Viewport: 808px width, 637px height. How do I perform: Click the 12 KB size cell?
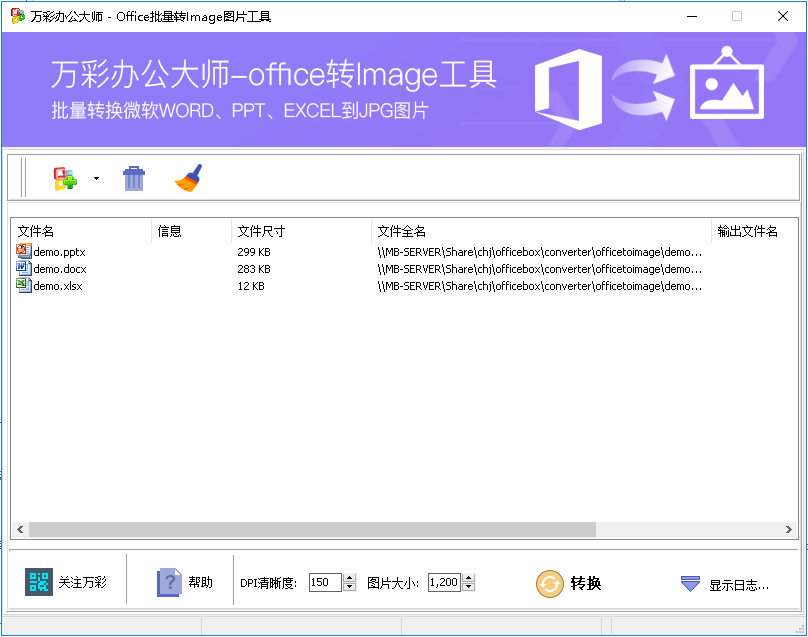coord(251,286)
